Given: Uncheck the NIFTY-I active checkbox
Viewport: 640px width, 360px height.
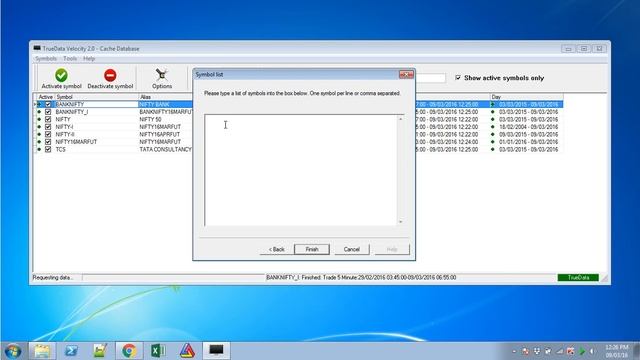Looking at the screenshot, I should point(48,127).
